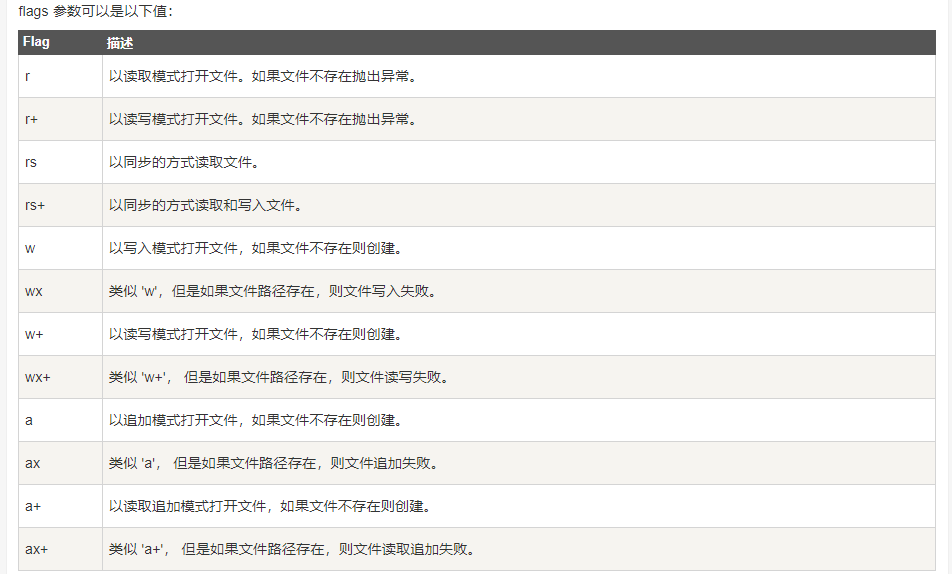Select the 'a+' flag cell

point(60,506)
